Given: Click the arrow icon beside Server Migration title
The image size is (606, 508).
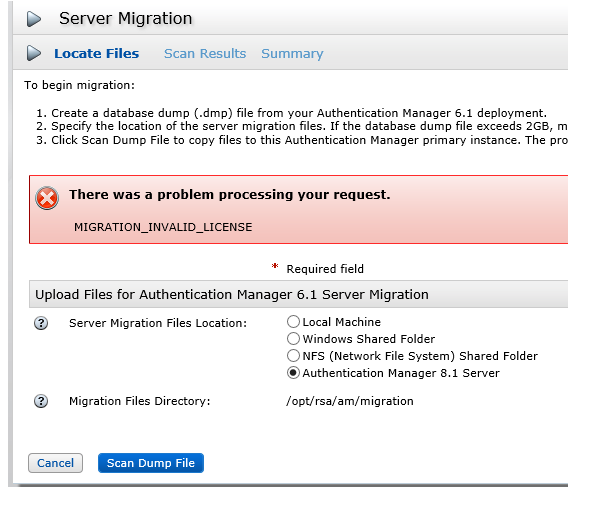Looking at the screenshot, I should coord(35,19).
